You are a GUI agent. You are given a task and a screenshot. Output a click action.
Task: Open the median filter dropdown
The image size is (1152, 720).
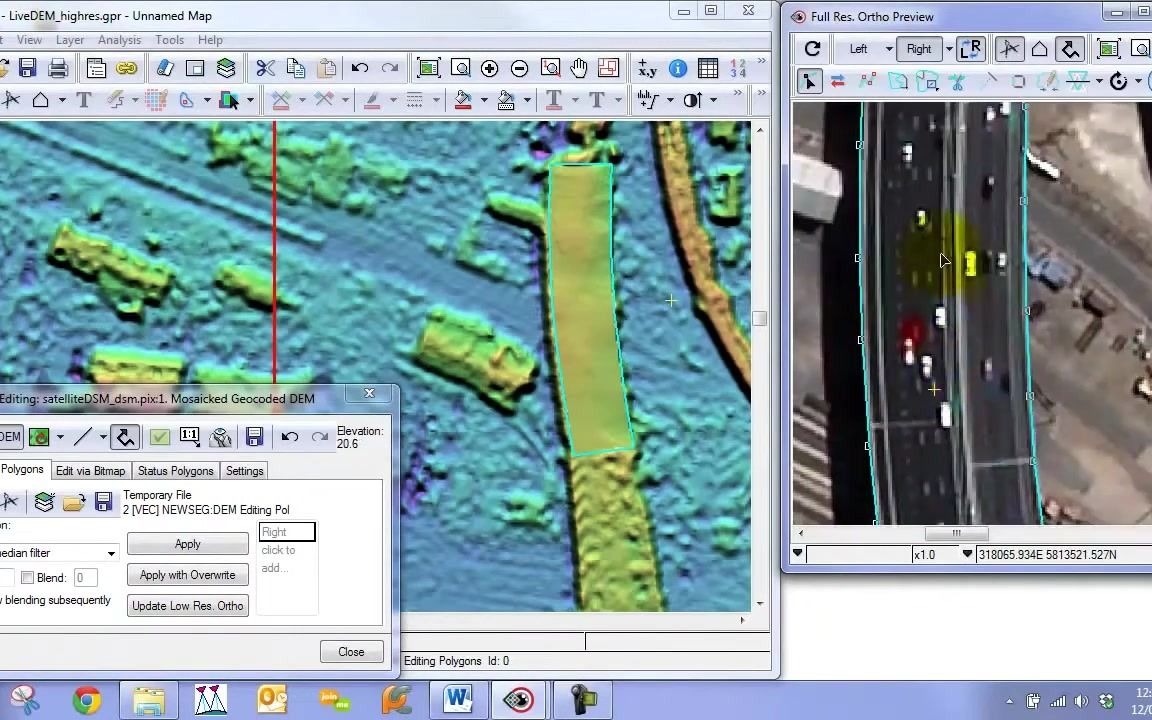tap(111, 553)
